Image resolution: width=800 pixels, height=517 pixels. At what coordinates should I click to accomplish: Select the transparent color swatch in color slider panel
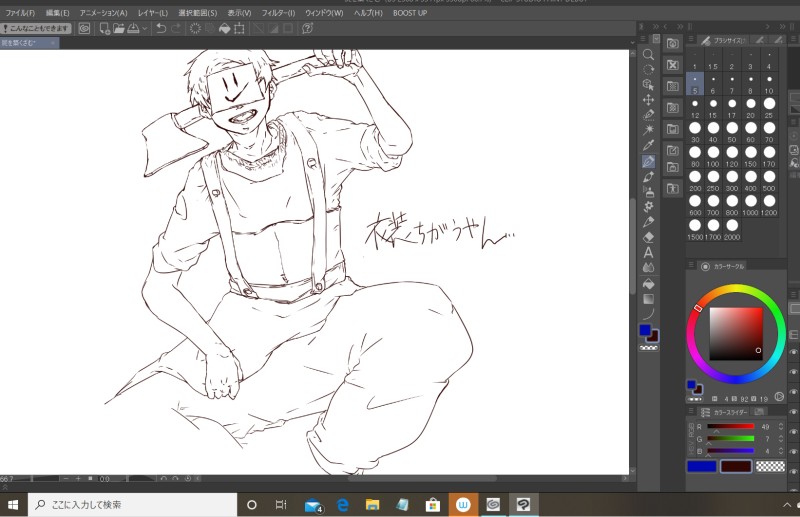[x=769, y=467]
